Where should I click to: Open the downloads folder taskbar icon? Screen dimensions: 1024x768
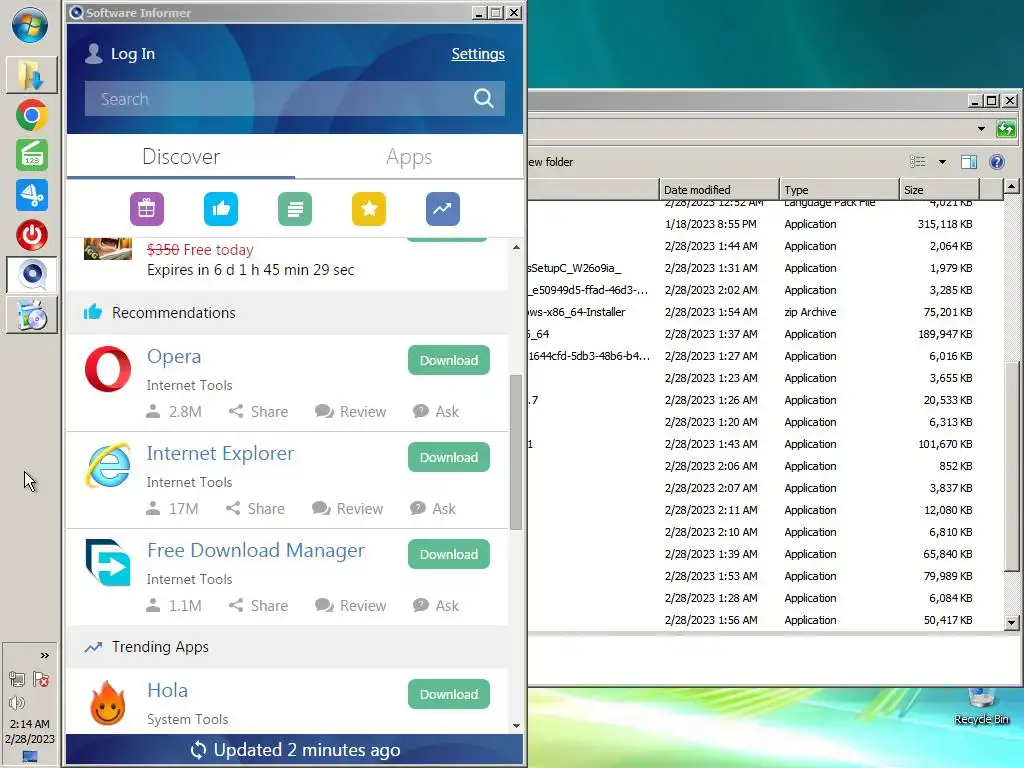pos(31,75)
